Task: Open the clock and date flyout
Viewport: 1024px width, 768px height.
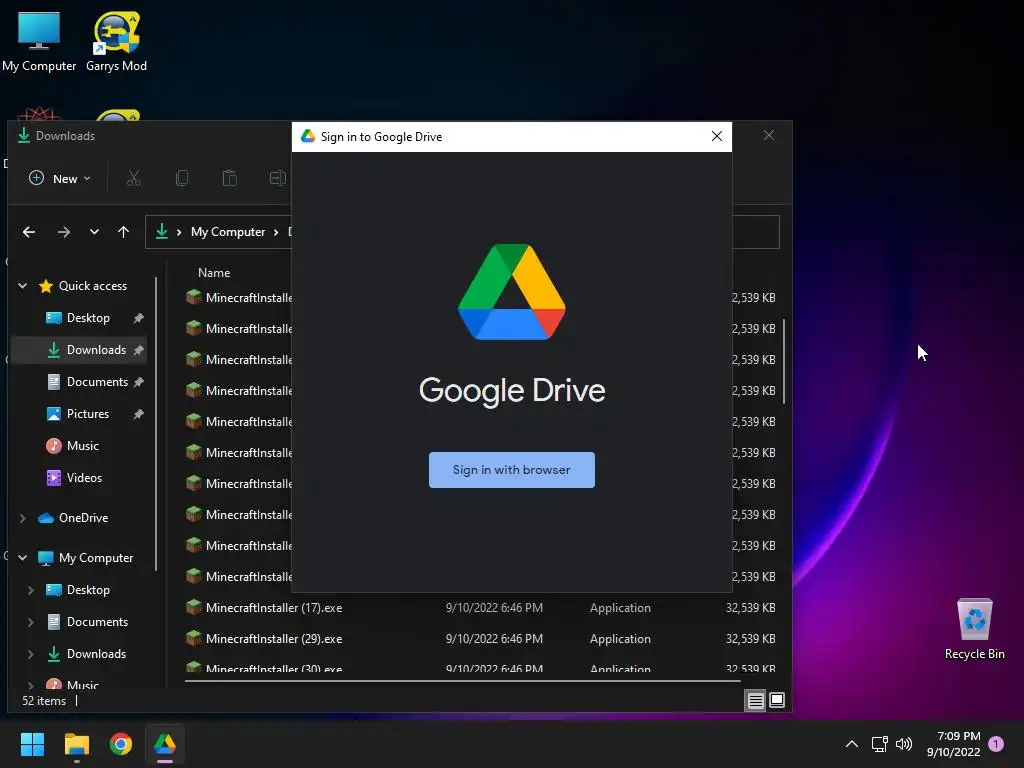Action: [x=953, y=744]
